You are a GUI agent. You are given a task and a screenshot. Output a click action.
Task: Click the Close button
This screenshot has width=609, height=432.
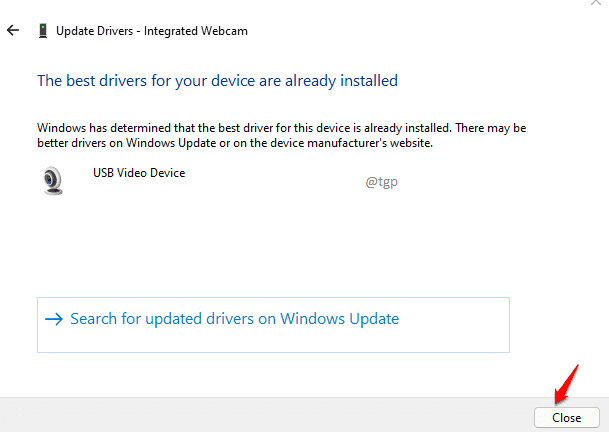(567, 418)
